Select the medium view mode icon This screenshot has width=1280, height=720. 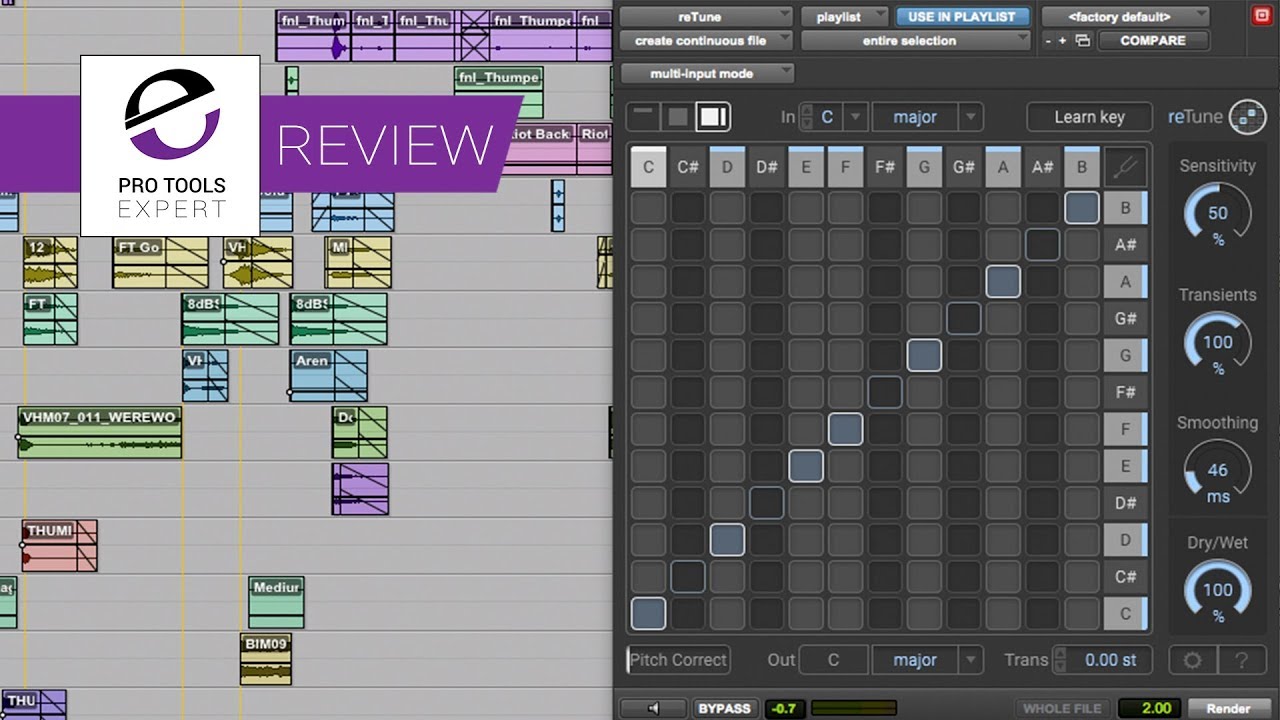tap(678, 116)
